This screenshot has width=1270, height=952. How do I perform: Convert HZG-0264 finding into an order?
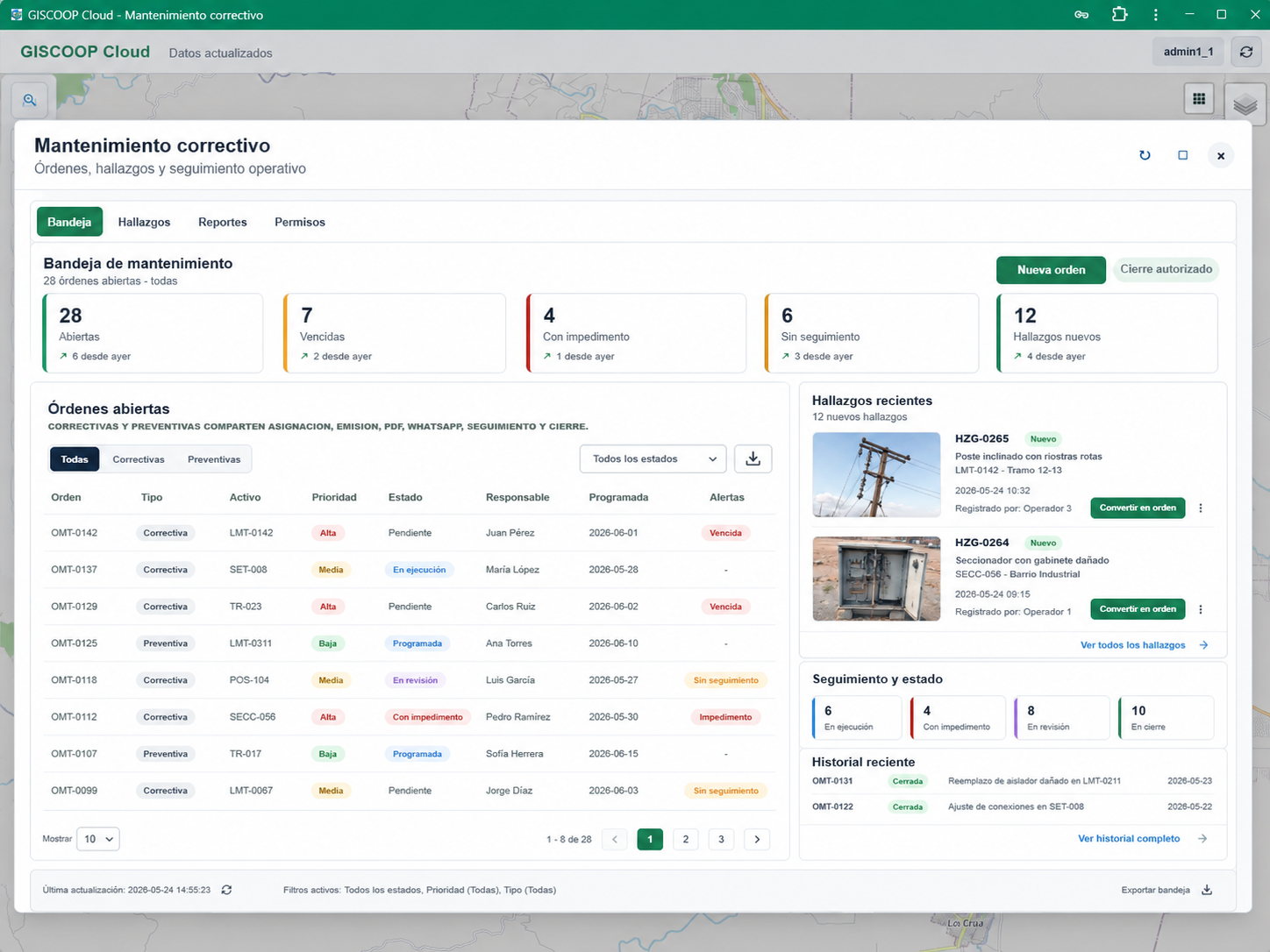tap(1138, 609)
